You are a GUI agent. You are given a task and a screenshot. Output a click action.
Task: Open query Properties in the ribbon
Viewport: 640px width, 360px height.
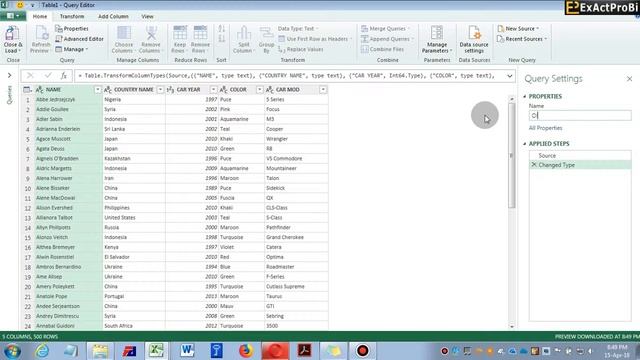coord(72,29)
